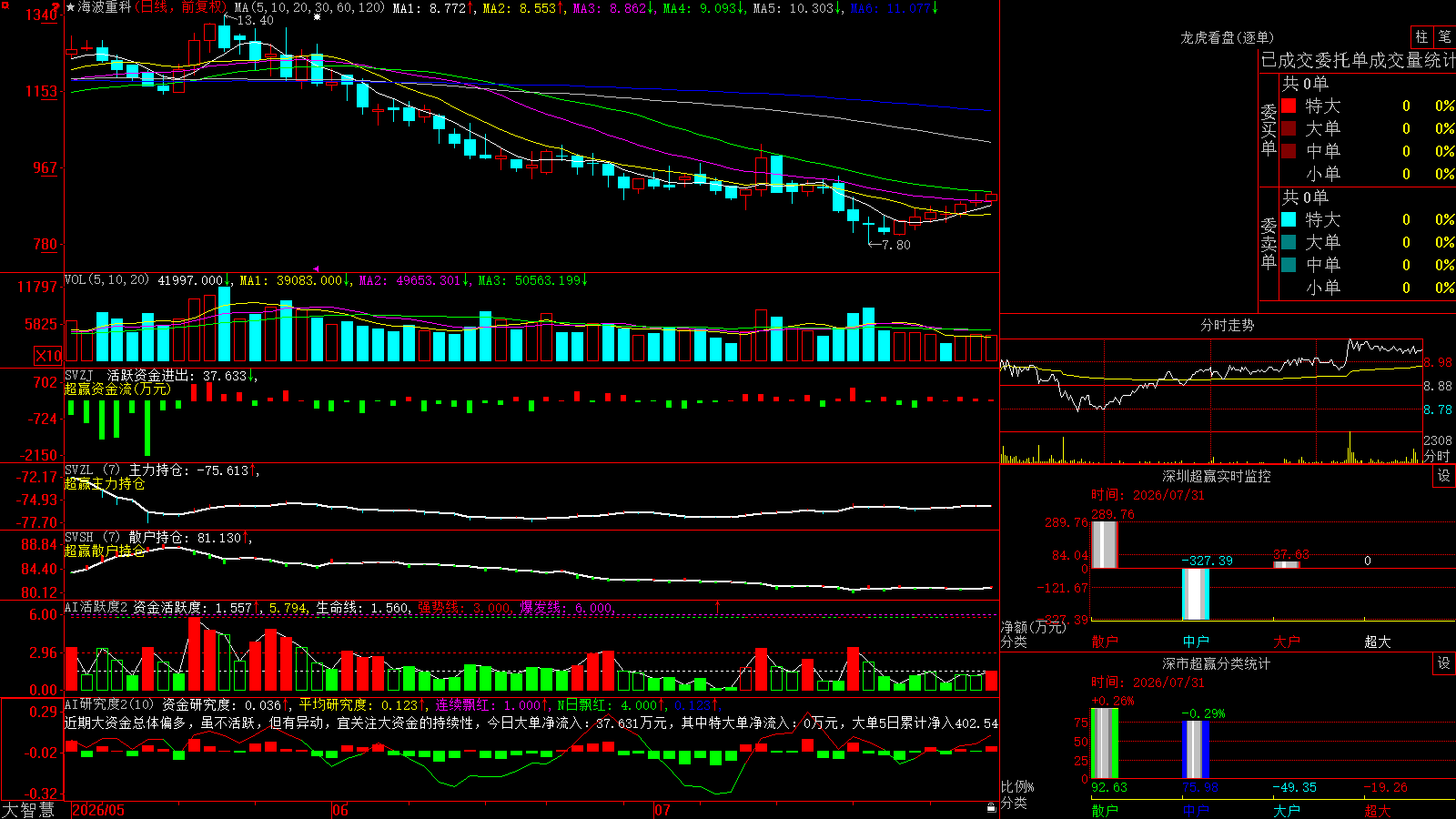
Task: Click the 中户 cyan bar showing -327.39
Action: (1195, 594)
